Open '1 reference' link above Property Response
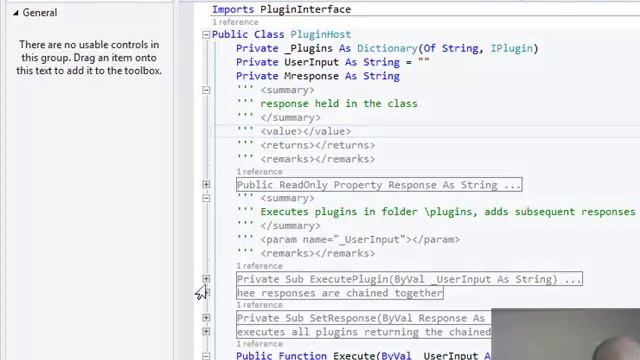The image size is (640, 360). coord(260,171)
